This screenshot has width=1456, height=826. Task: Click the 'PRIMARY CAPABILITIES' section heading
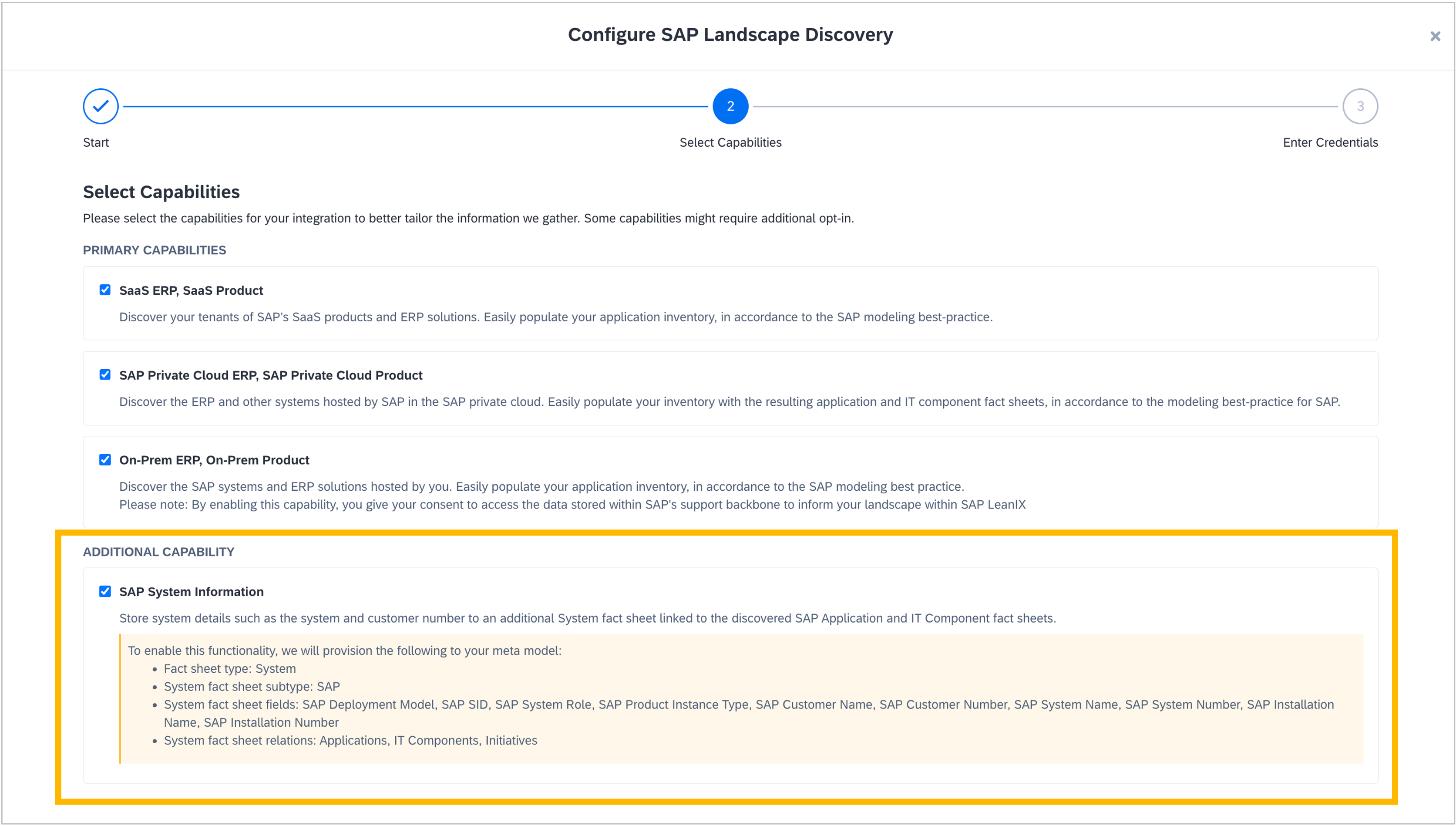pyautogui.click(x=154, y=250)
